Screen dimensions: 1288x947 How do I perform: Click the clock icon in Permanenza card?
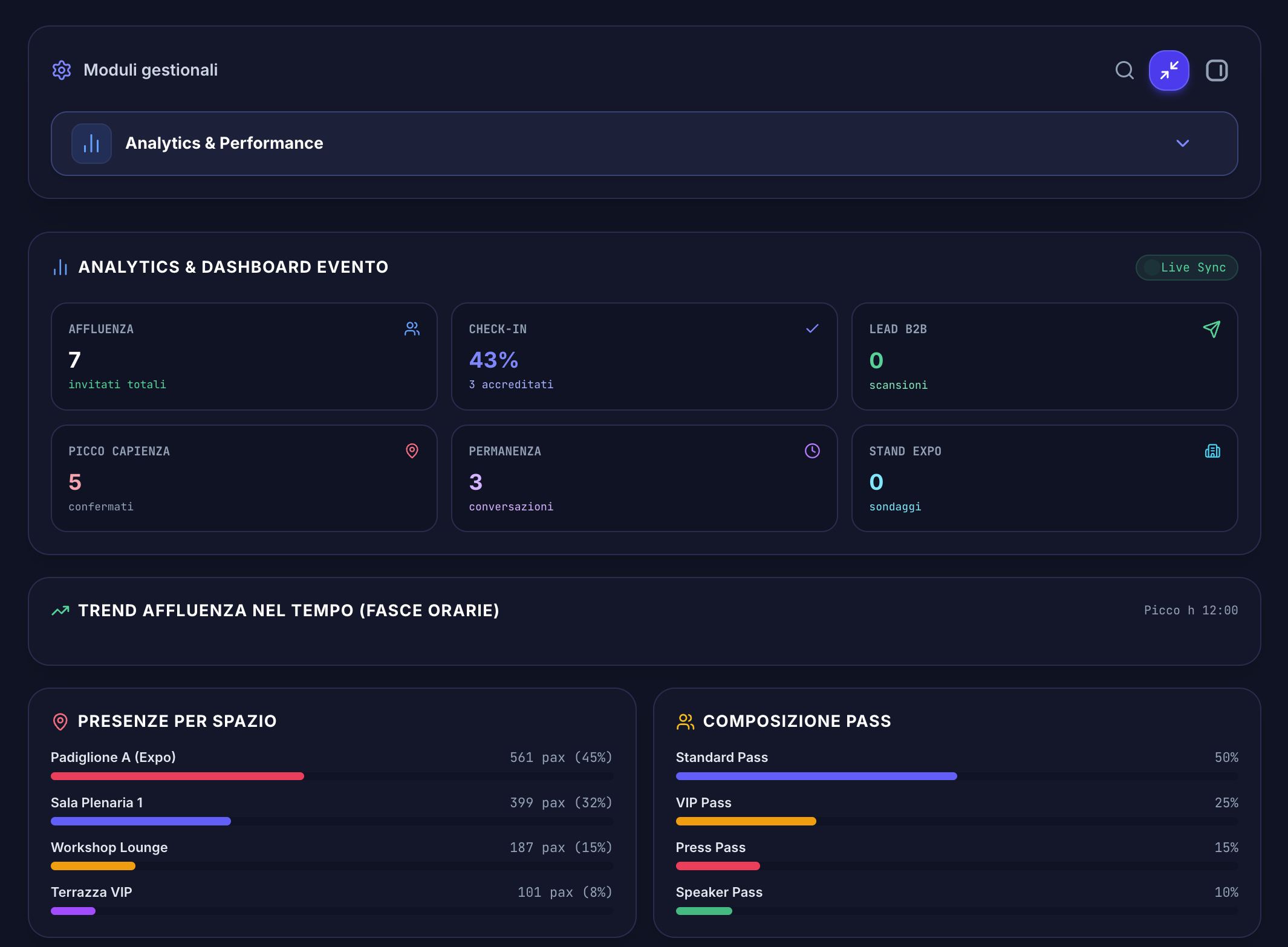point(812,451)
